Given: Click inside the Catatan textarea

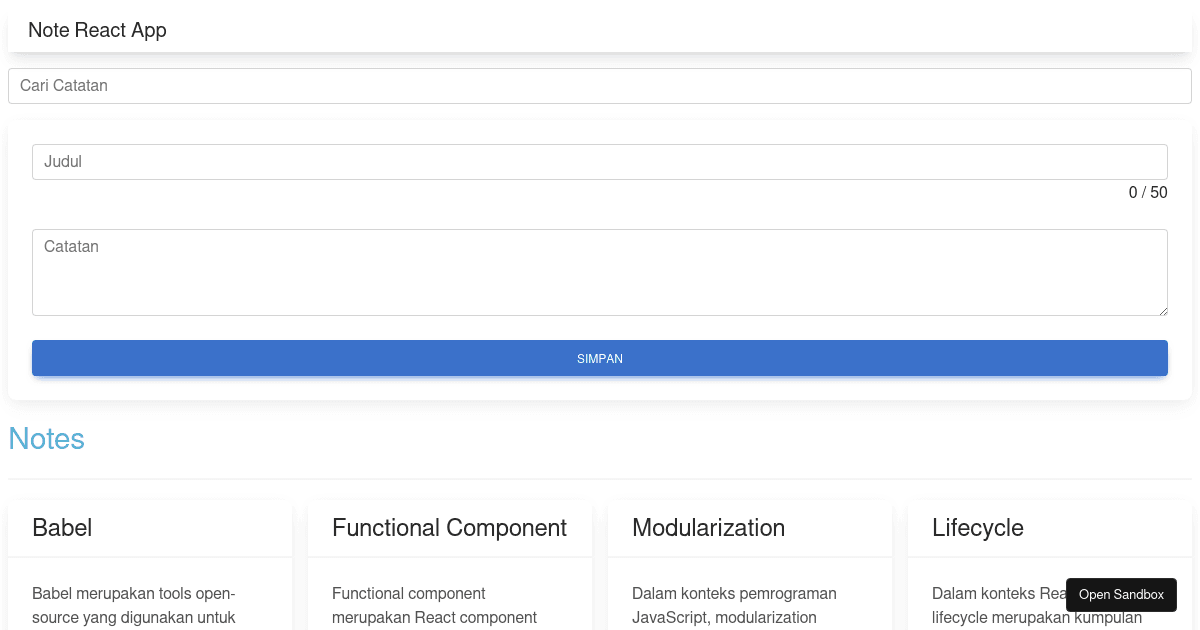Looking at the screenshot, I should pyautogui.click(x=600, y=271).
